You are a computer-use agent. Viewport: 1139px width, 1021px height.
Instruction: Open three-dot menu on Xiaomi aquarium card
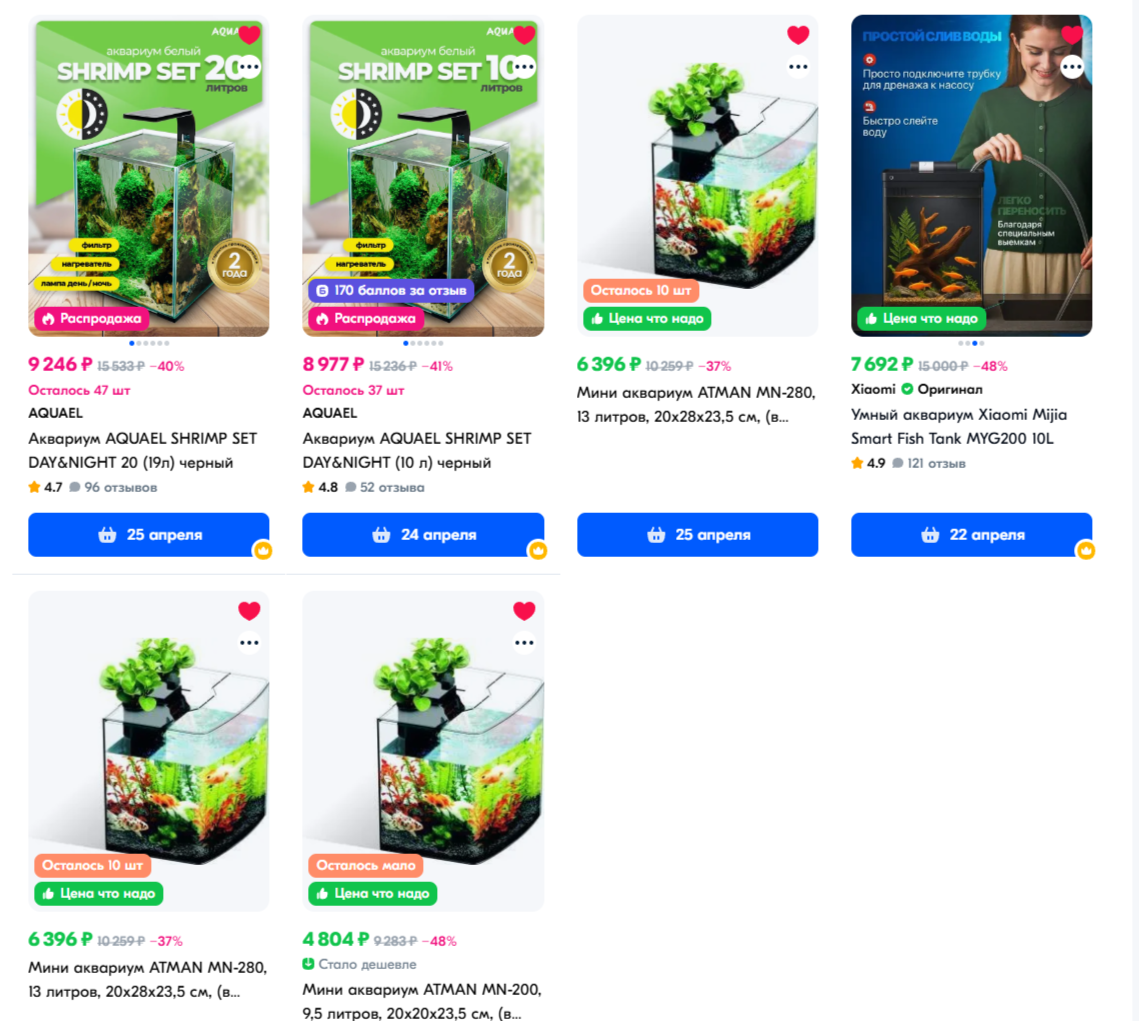click(x=1072, y=67)
